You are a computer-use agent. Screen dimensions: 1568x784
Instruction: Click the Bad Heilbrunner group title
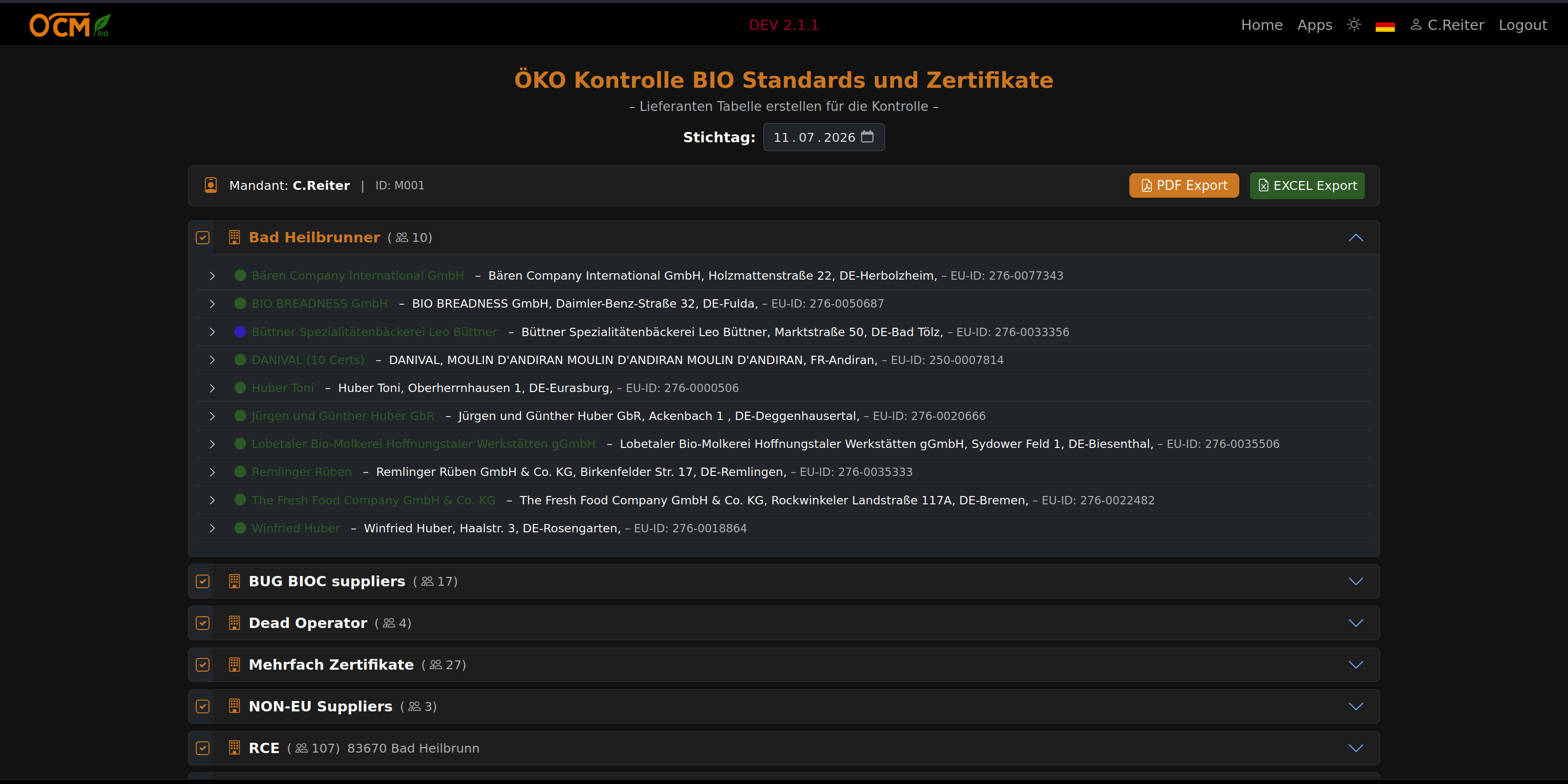point(314,237)
